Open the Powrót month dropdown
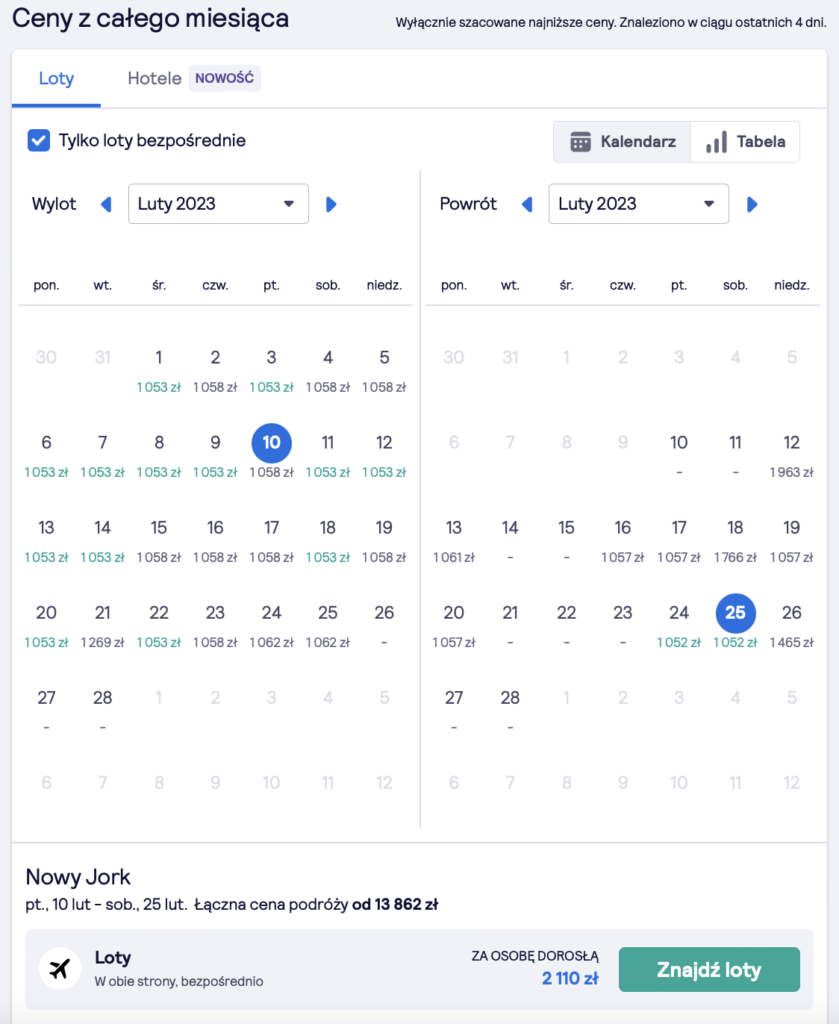The width and height of the screenshot is (839, 1024). [x=638, y=204]
